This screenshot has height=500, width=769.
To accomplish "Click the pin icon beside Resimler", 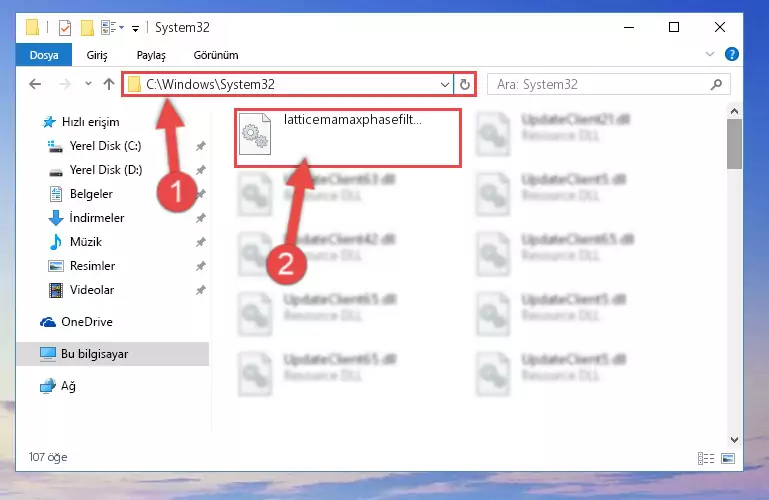I will click(201, 266).
